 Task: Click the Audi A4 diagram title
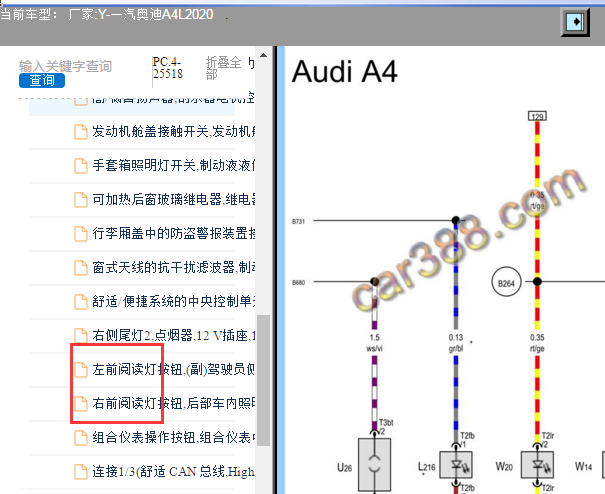[x=345, y=71]
